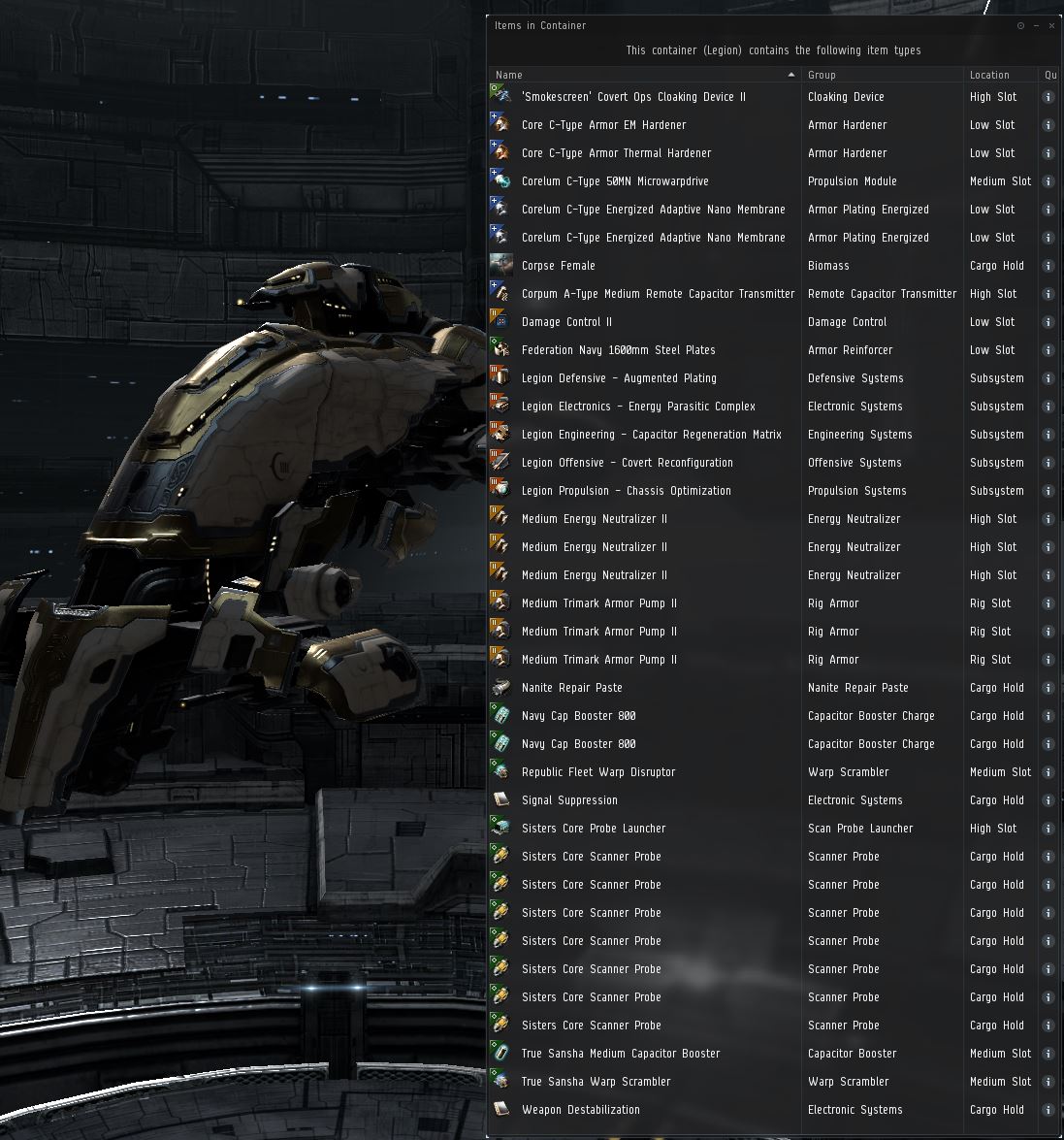The width and height of the screenshot is (1064, 1140).
Task: Click the Qu column header
Action: (1050, 75)
